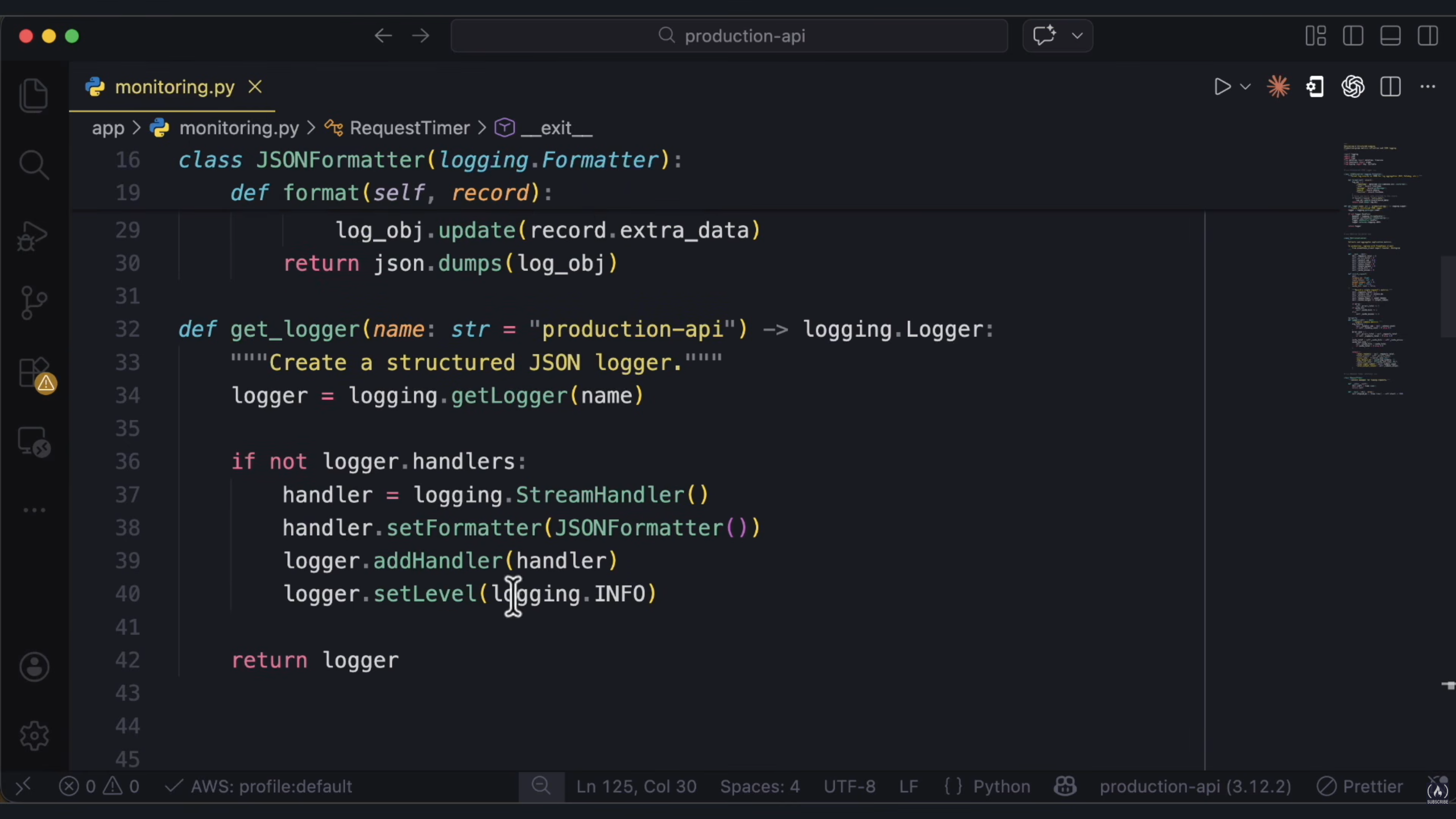Close the monitoring.py tab
Screen dimensions: 1456x819
(255, 87)
